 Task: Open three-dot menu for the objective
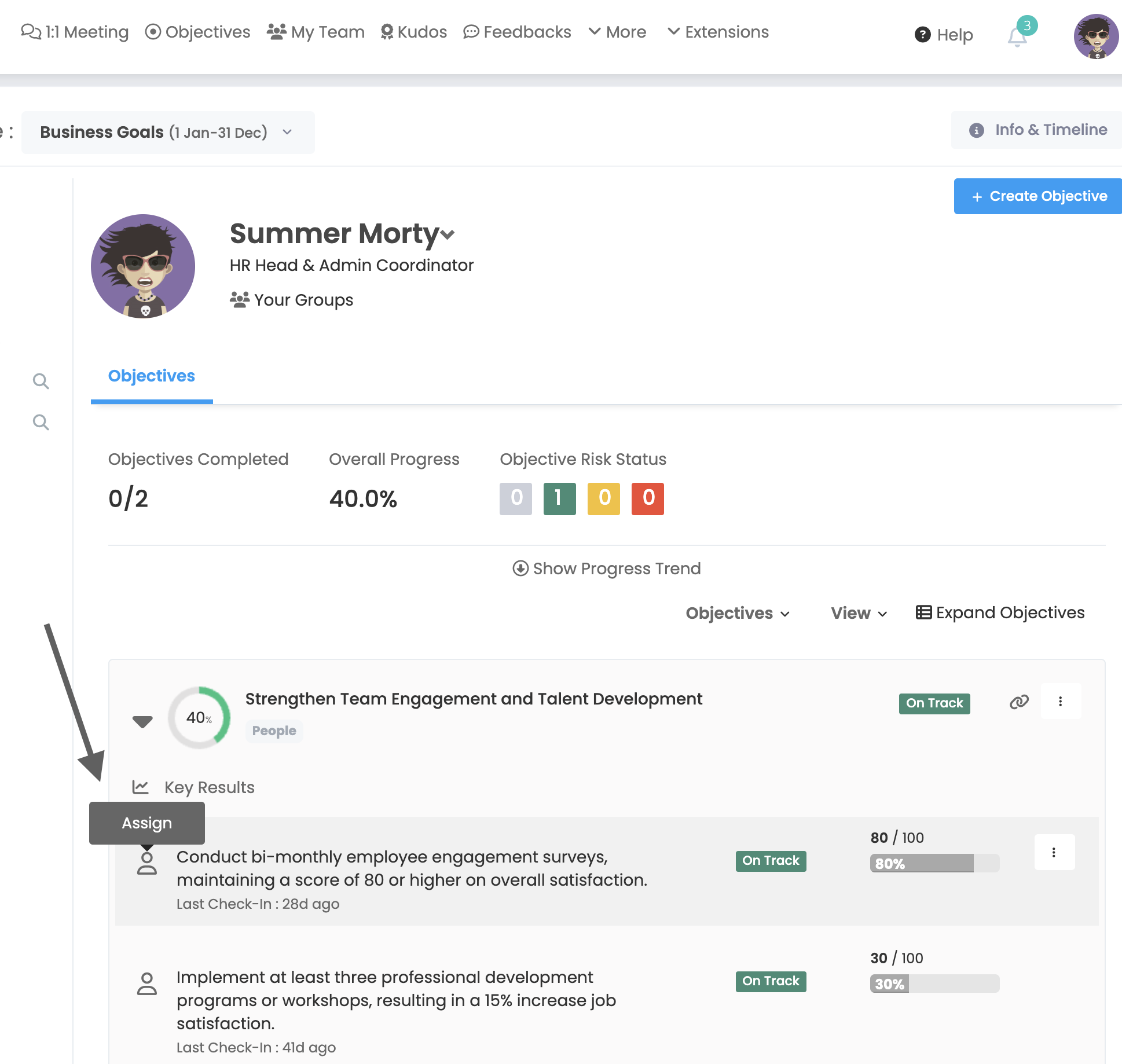point(1060,702)
